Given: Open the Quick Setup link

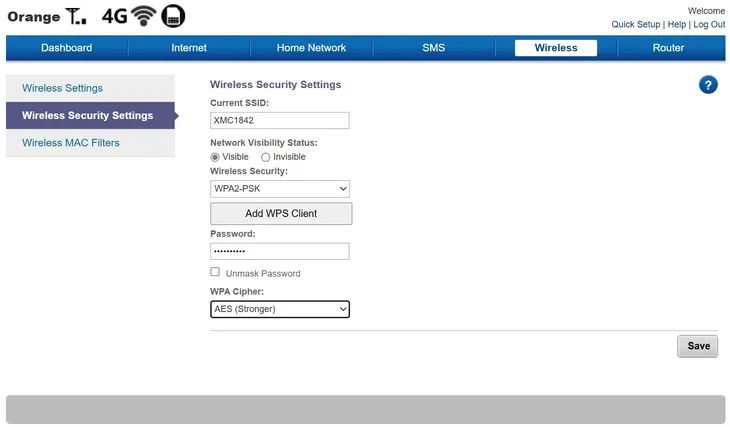Looking at the screenshot, I should coord(636,24).
